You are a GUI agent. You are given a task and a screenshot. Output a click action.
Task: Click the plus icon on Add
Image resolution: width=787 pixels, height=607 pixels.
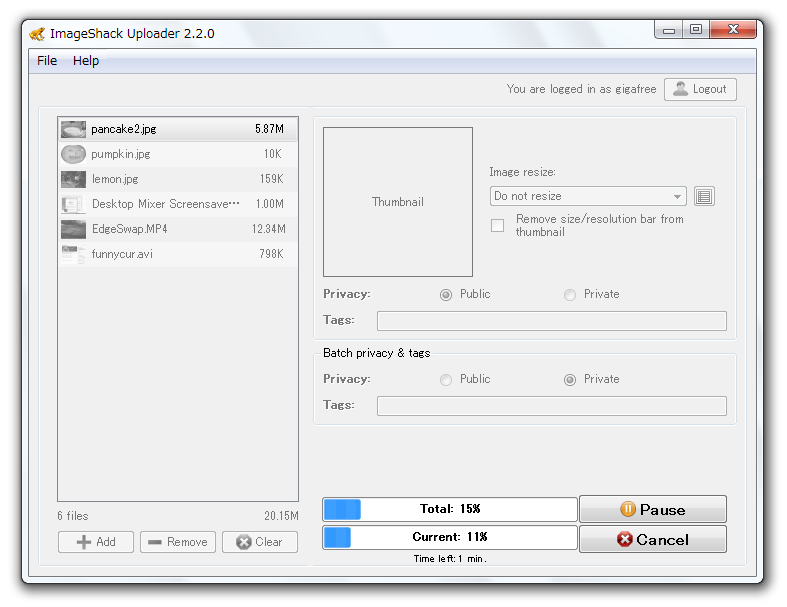coord(84,542)
